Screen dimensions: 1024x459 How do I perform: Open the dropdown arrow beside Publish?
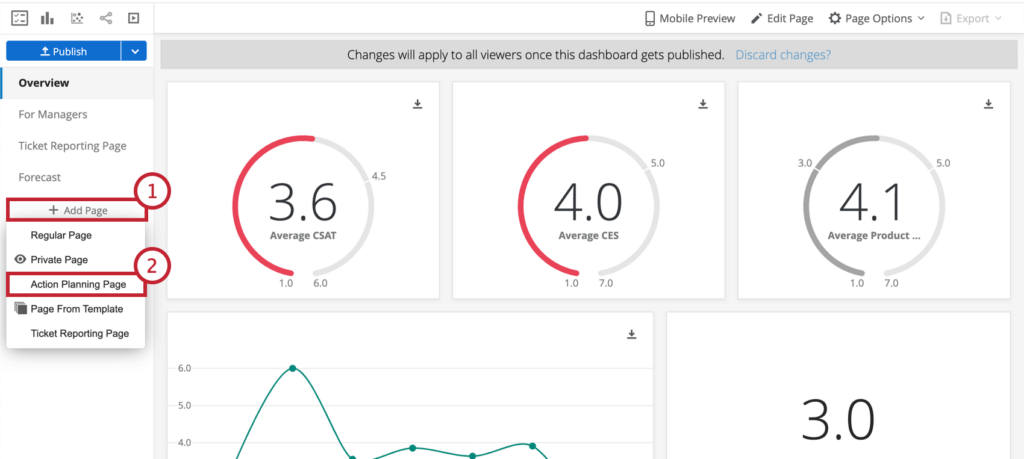pyautogui.click(x=135, y=51)
